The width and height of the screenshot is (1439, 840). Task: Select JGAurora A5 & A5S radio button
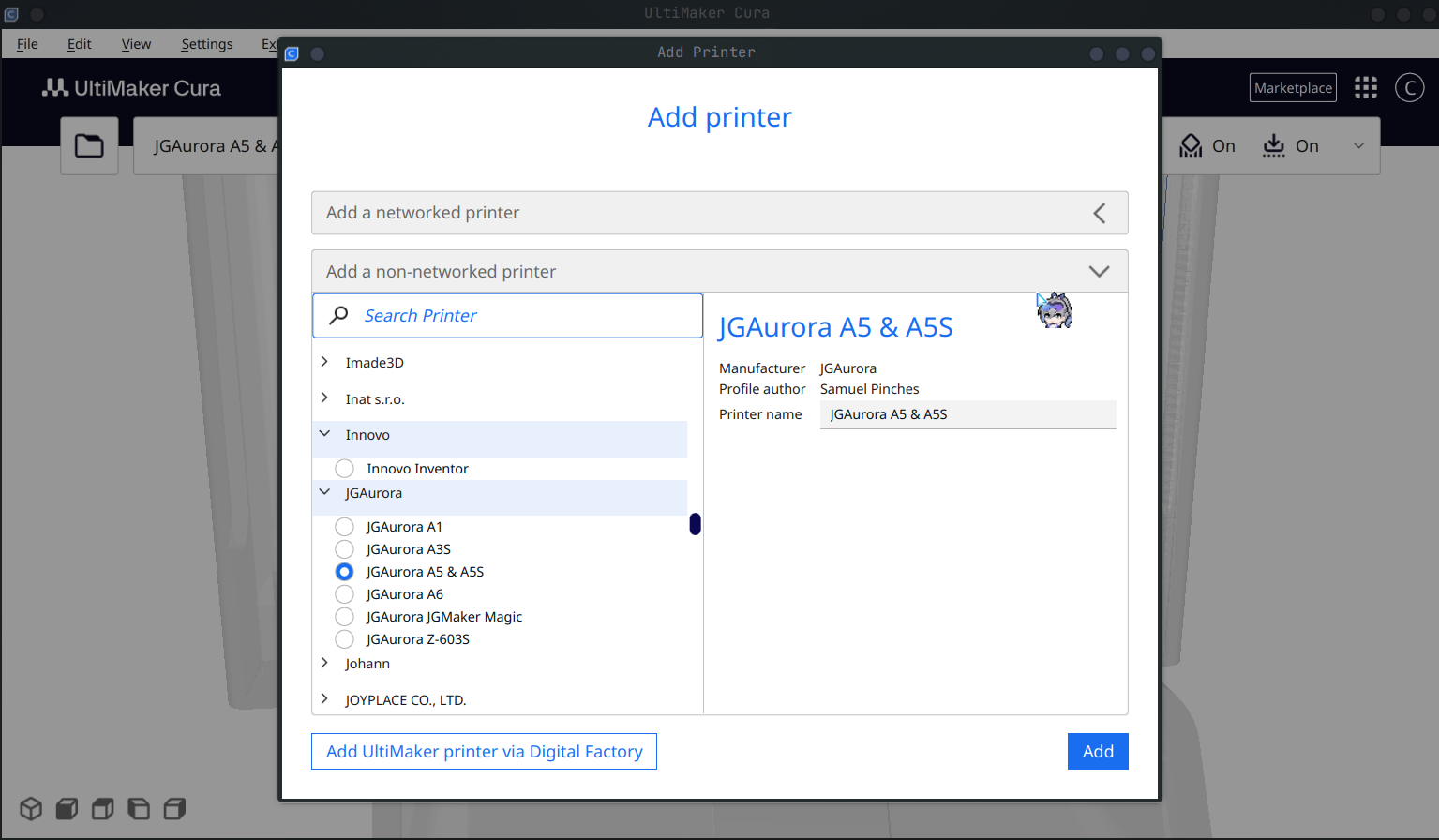point(344,572)
